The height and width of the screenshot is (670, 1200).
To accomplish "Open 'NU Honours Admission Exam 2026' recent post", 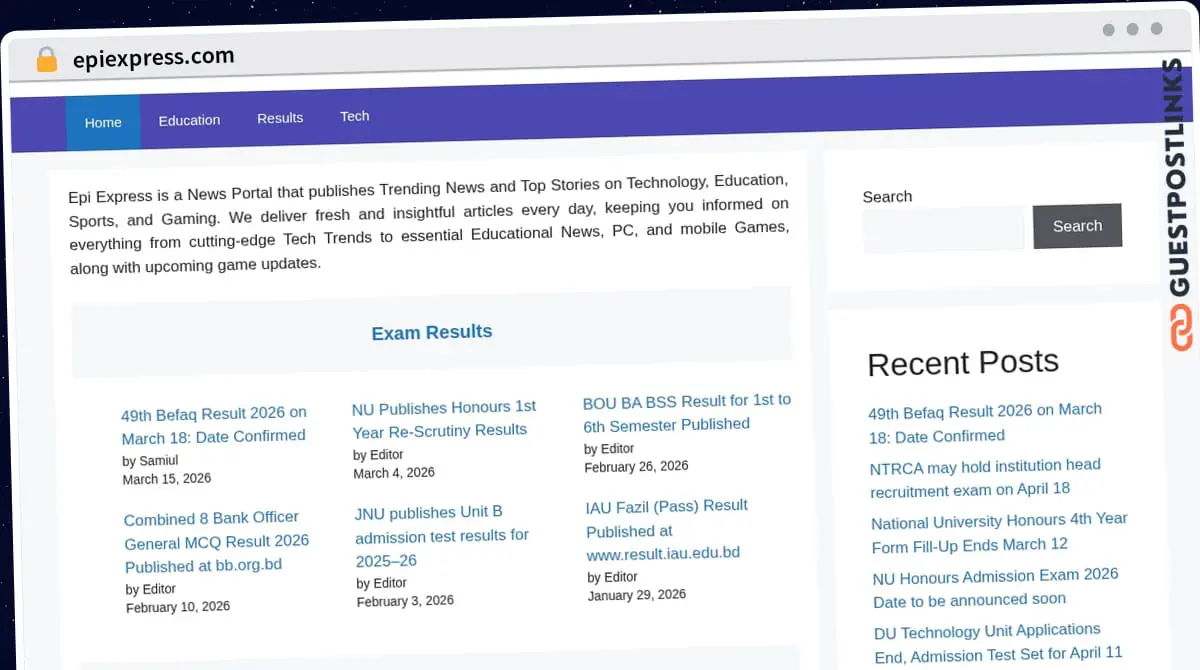I will 995,588.
